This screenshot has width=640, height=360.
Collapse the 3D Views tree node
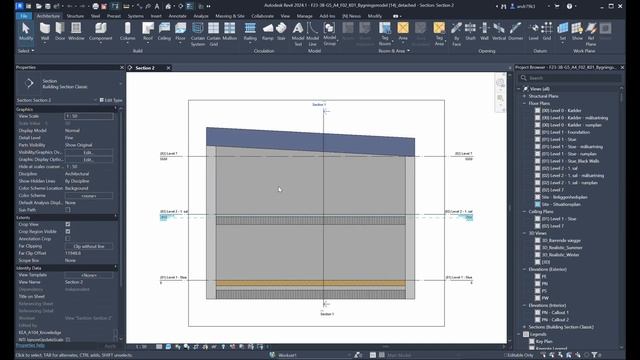(524, 233)
